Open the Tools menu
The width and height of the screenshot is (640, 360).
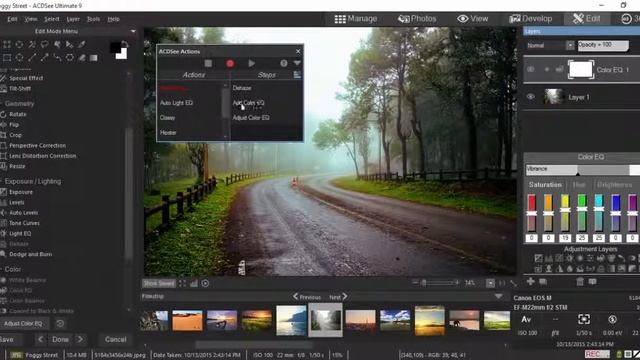point(93,19)
